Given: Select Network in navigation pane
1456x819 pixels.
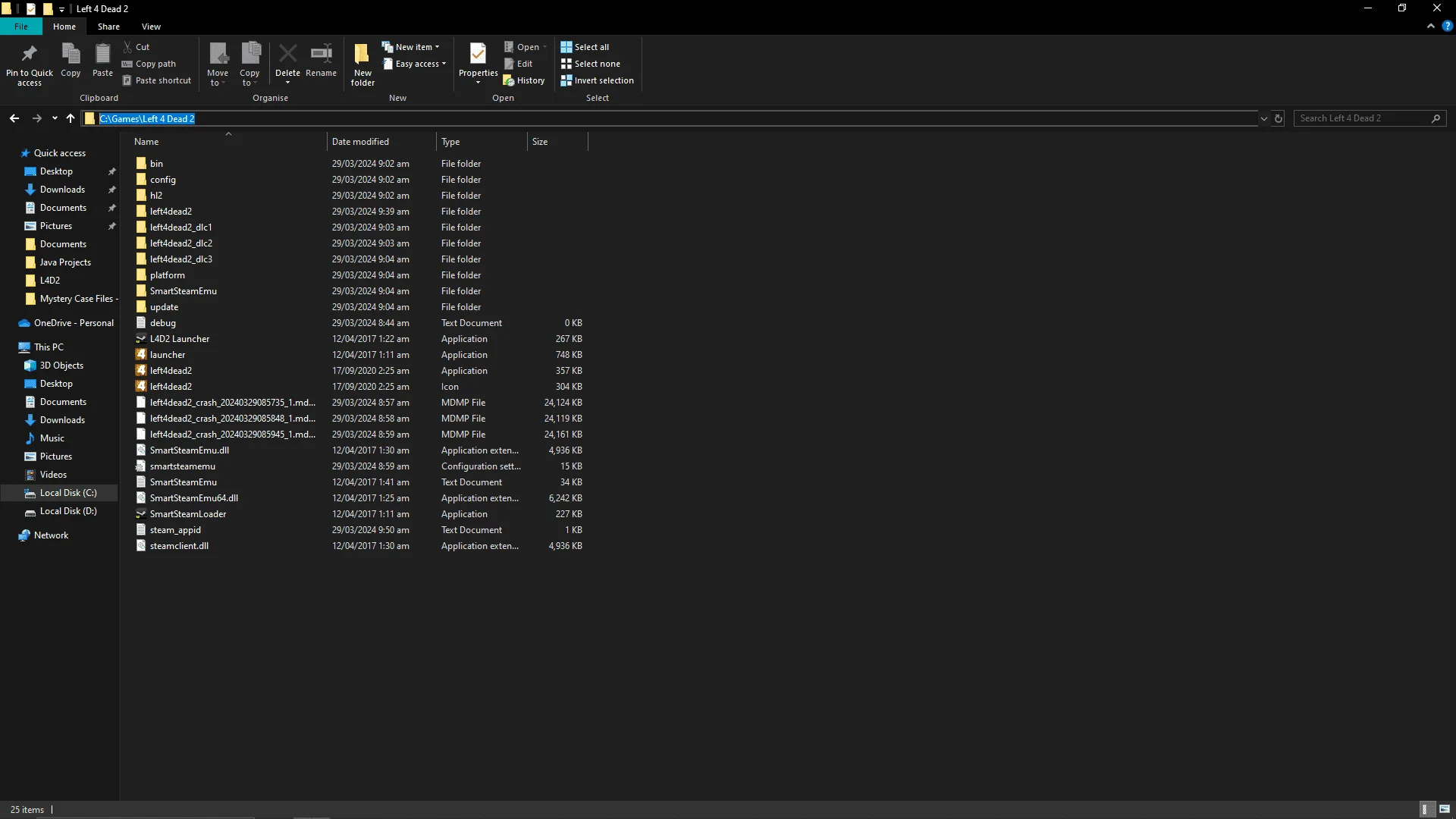Looking at the screenshot, I should click(x=51, y=535).
